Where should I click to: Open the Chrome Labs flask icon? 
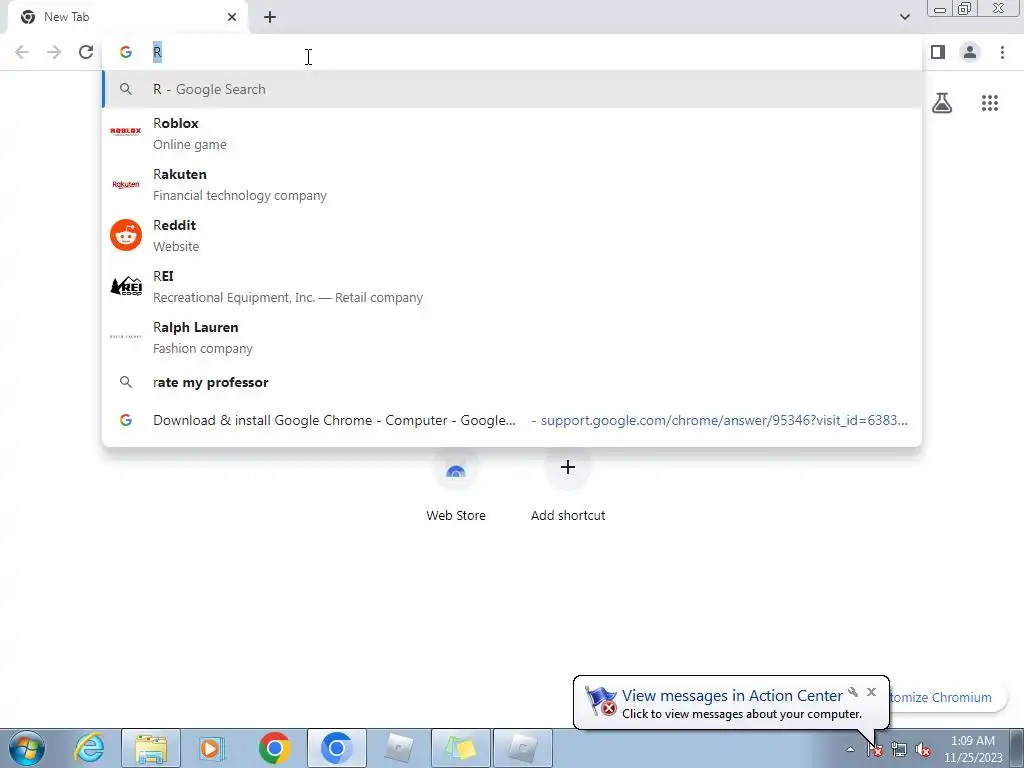coord(942,103)
